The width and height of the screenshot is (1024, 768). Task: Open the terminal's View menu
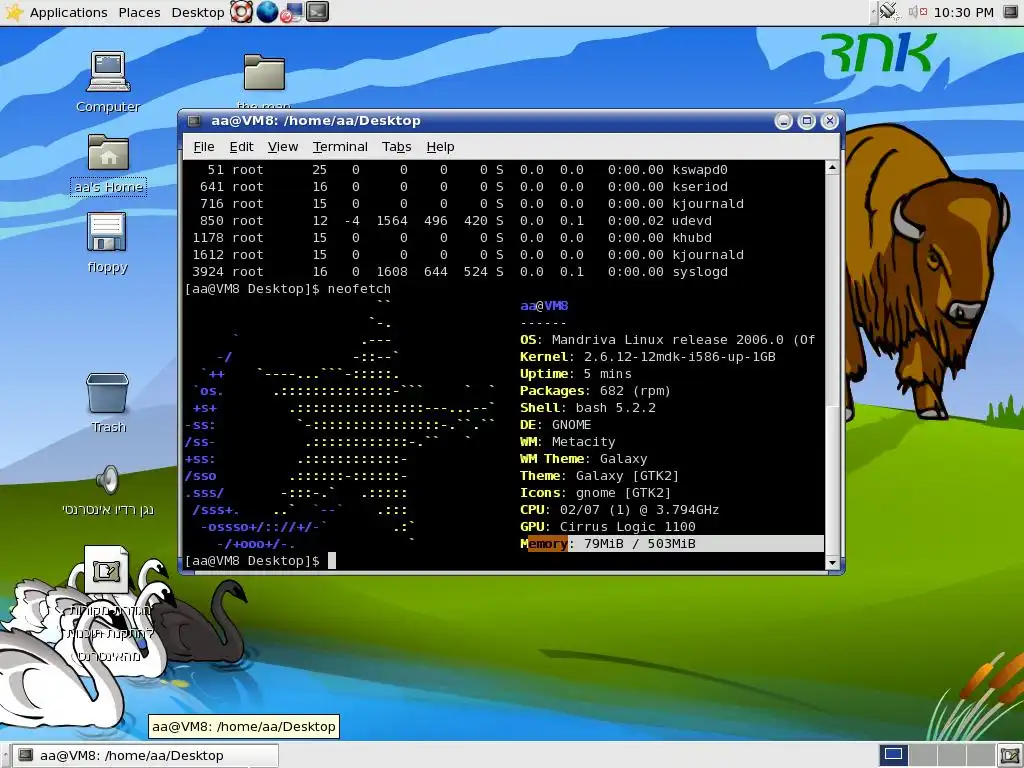click(283, 147)
